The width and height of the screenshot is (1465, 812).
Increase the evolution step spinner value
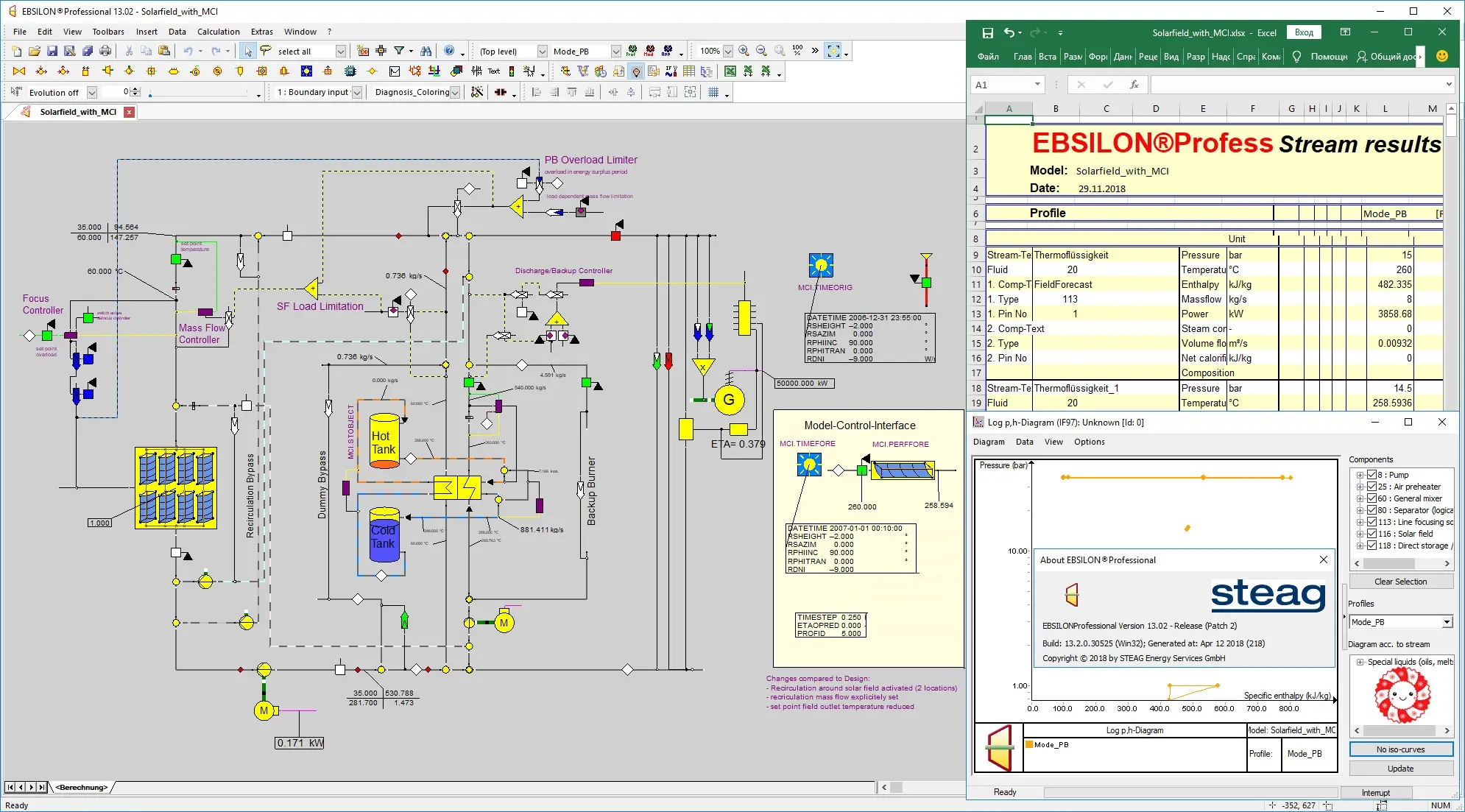(135, 89)
